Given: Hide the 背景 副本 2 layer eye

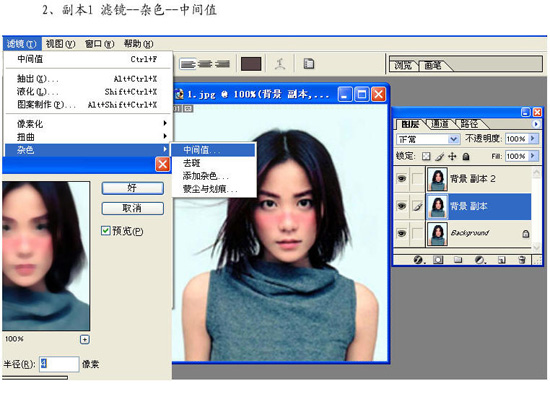Looking at the screenshot, I should [402, 179].
